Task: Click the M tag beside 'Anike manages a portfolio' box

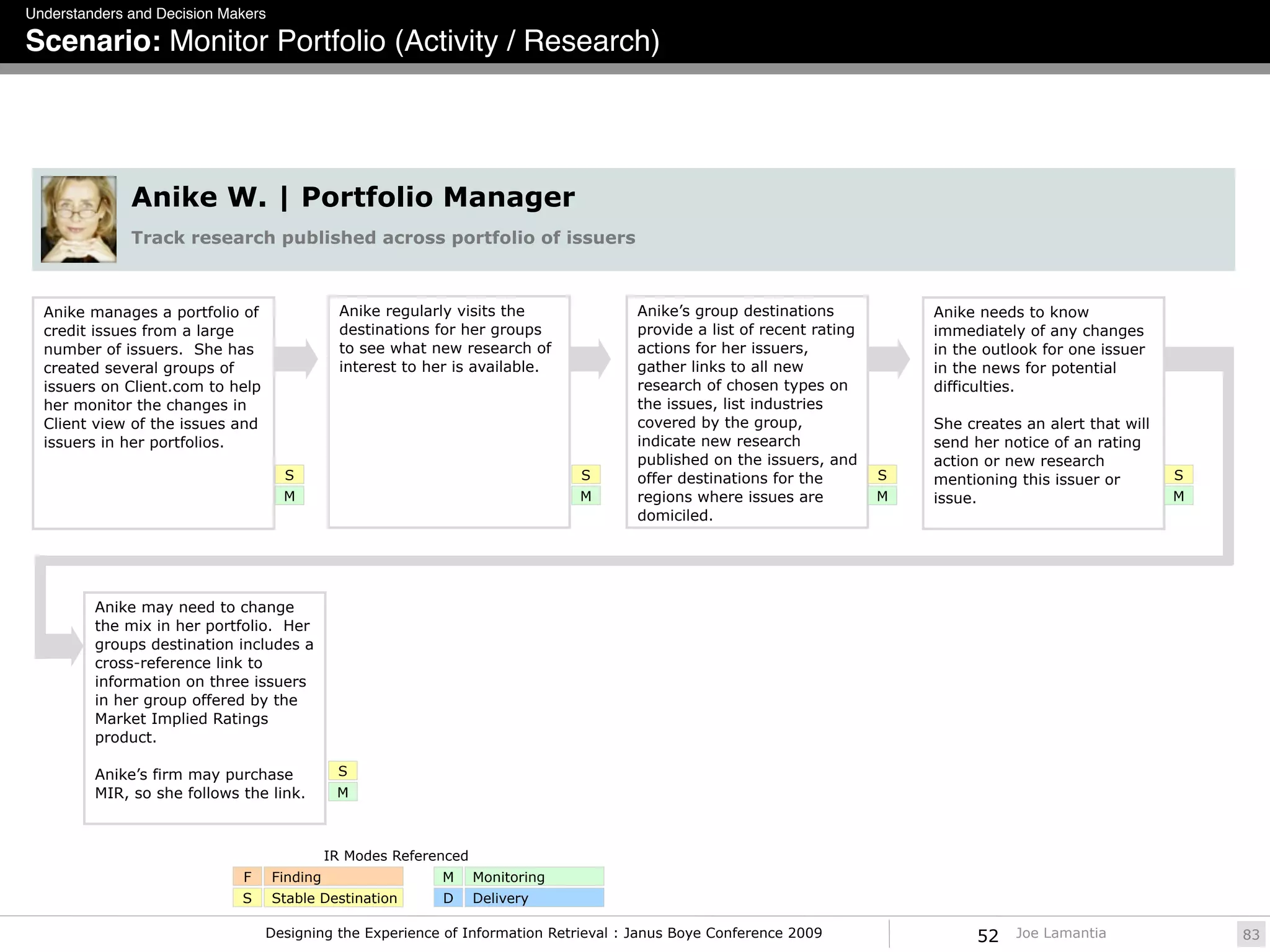Action: [x=290, y=496]
